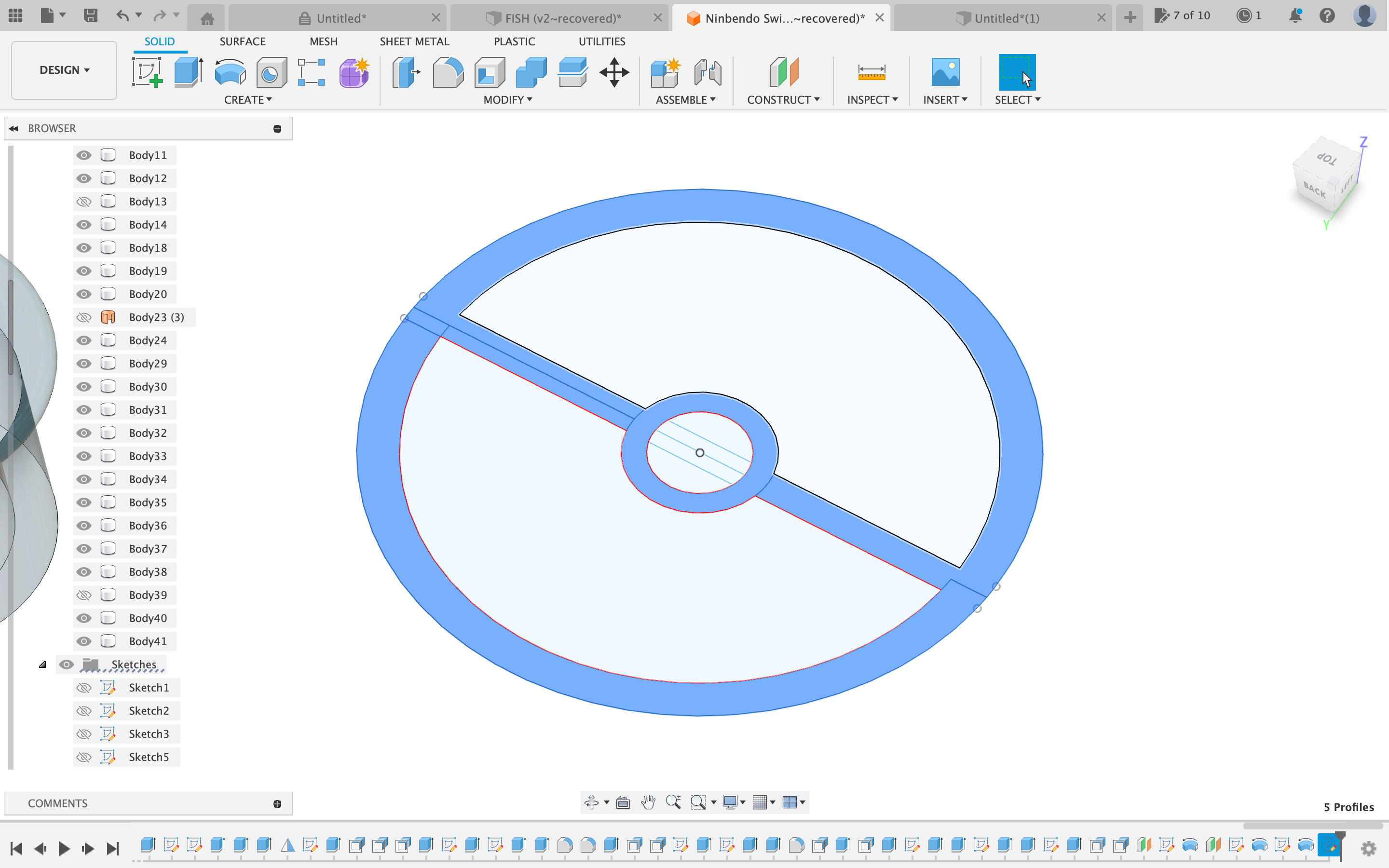Switch to the UTILITIES tab
Viewport: 1389px width, 868px height.
pos(601,41)
